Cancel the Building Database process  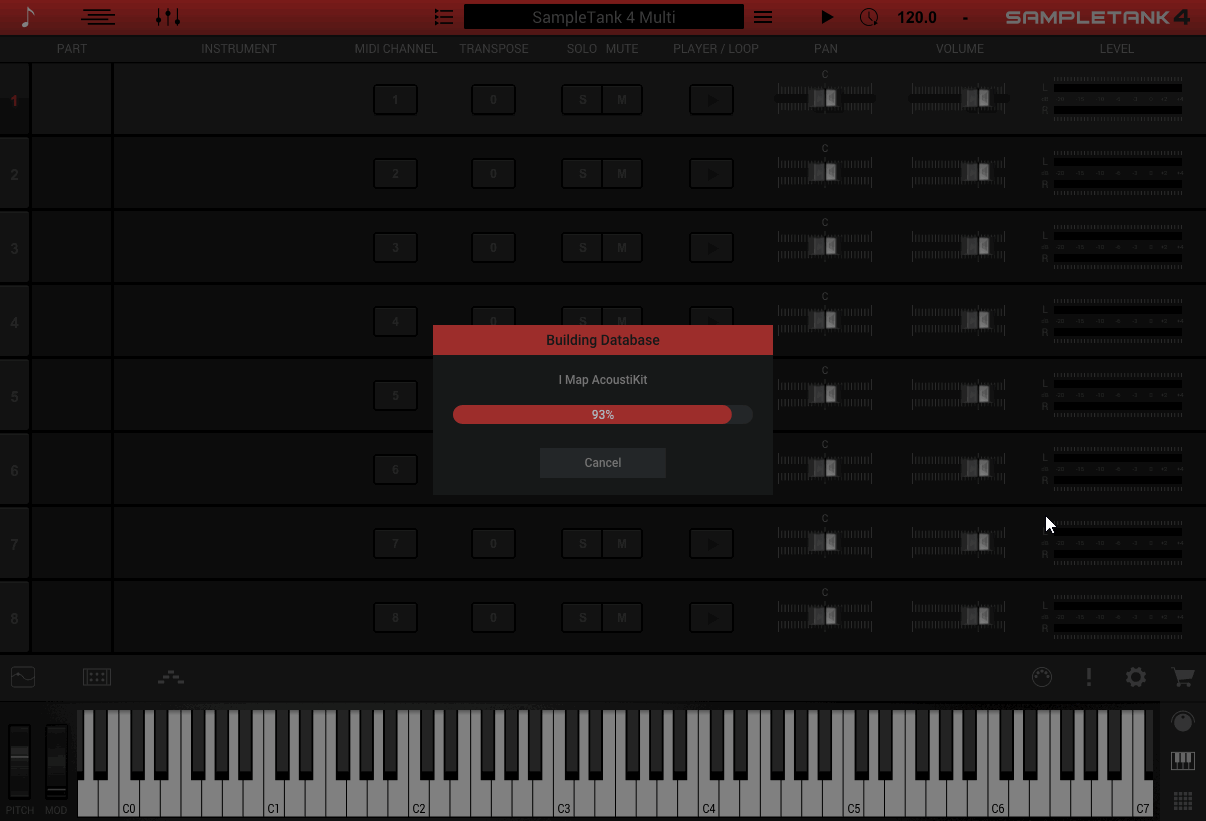(602, 463)
